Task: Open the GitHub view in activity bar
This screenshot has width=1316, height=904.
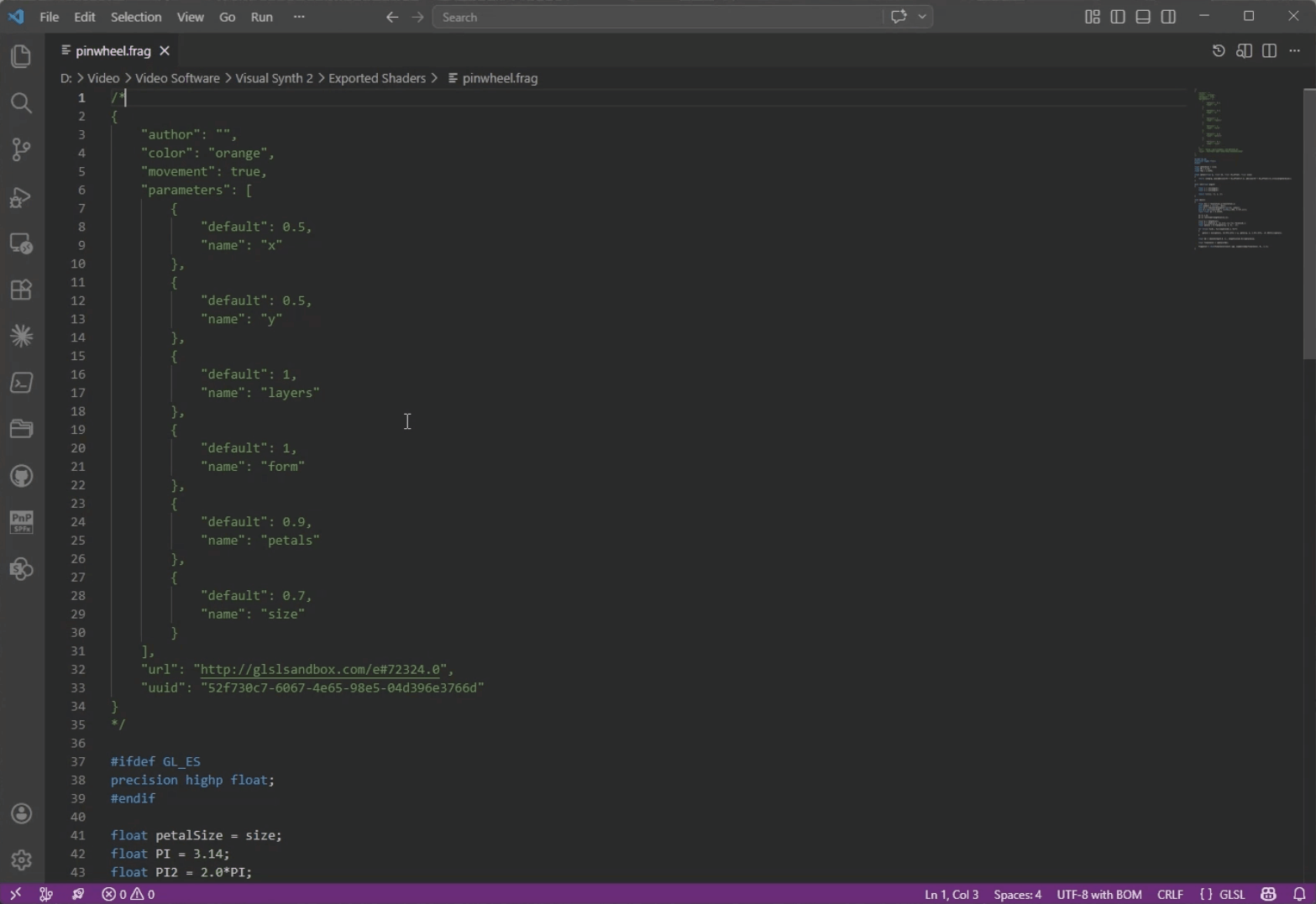Action: pos(21,476)
